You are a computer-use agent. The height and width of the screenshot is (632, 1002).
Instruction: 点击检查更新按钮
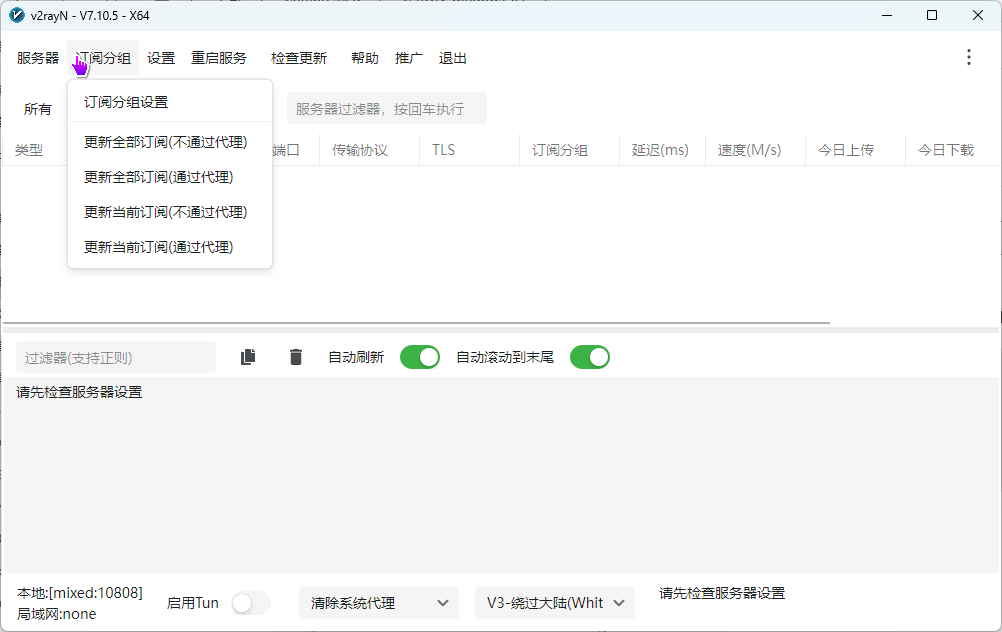click(298, 57)
